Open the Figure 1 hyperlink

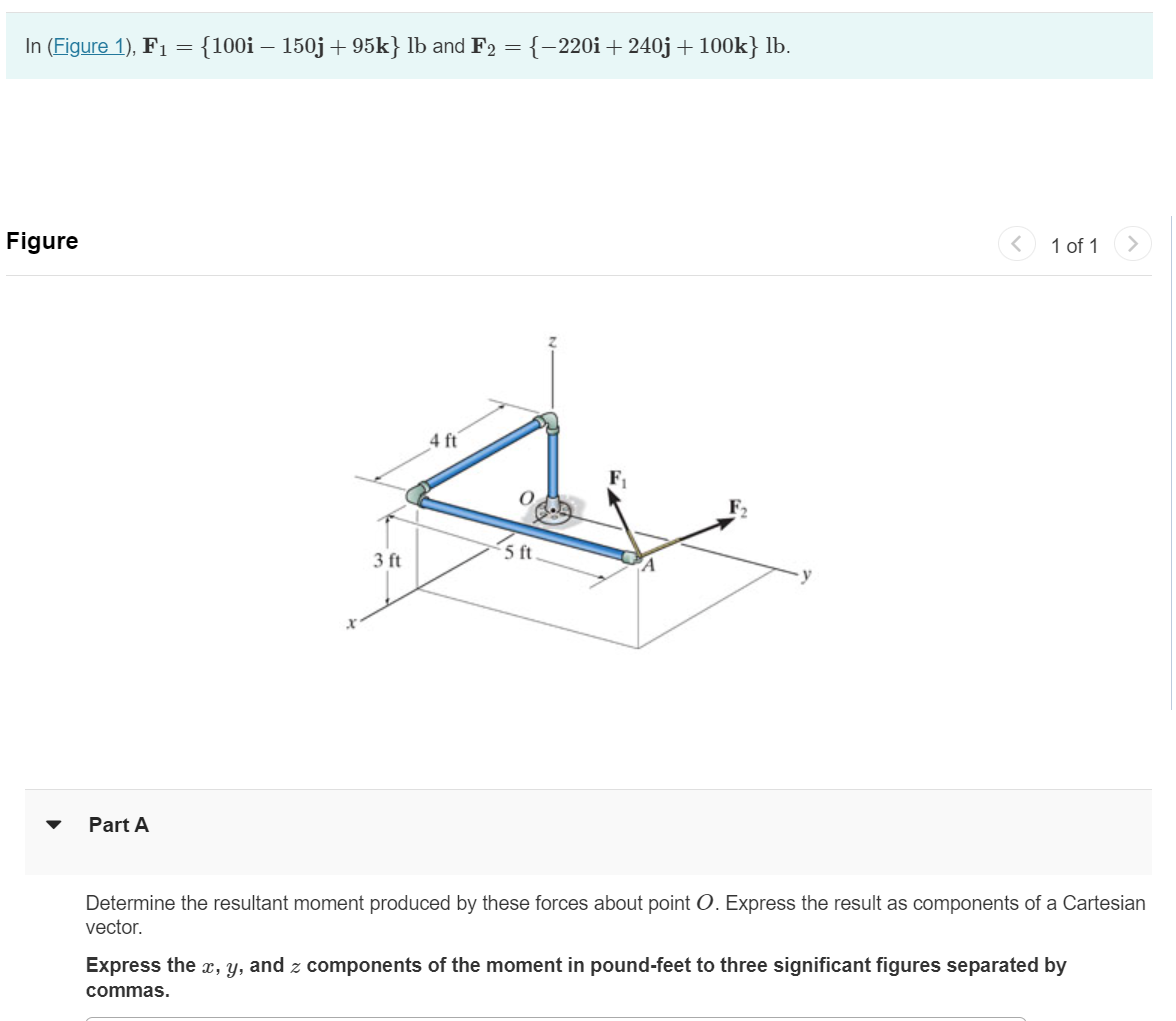pyautogui.click(x=90, y=46)
